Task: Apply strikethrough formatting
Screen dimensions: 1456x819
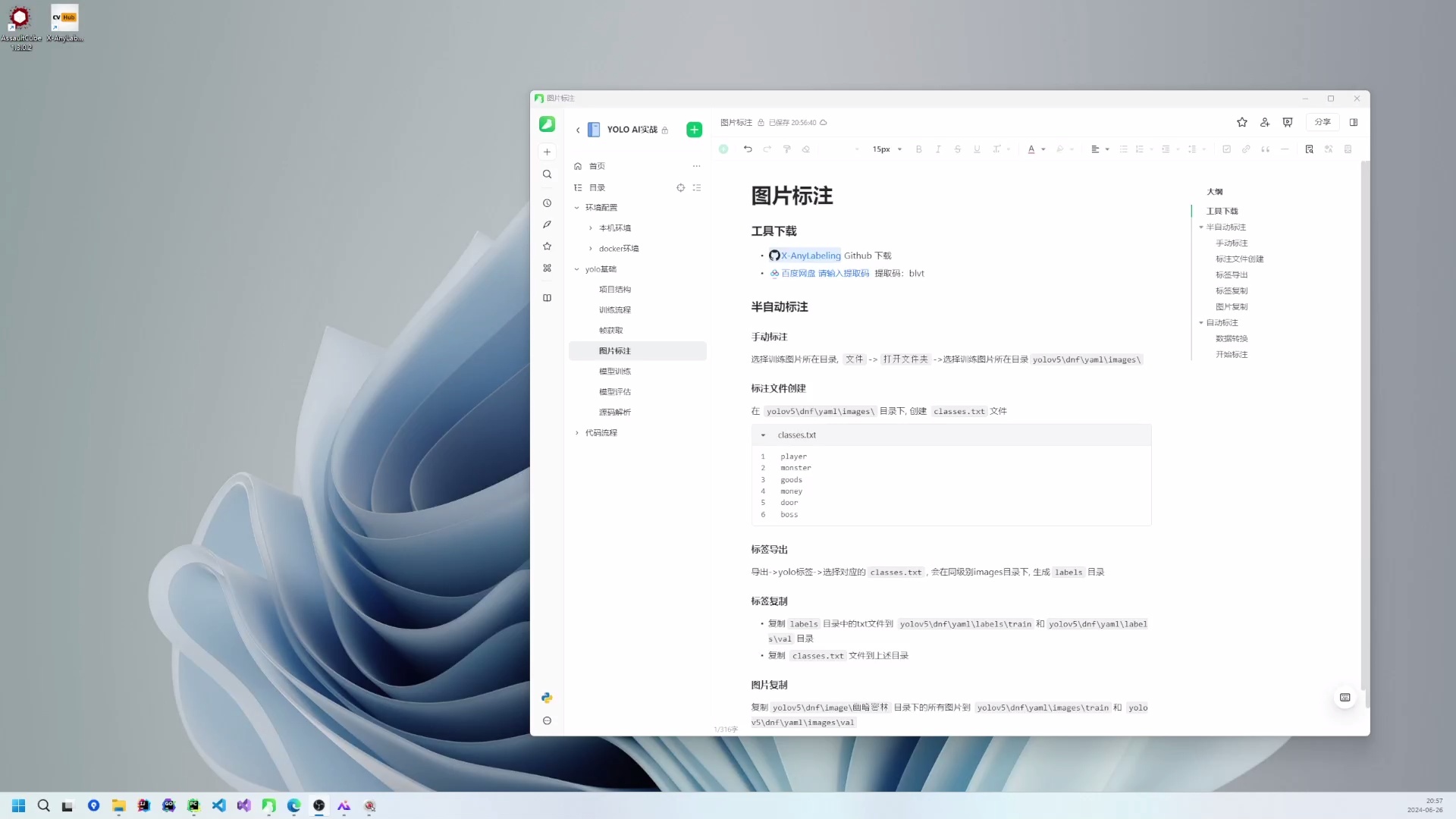Action: (957, 149)
